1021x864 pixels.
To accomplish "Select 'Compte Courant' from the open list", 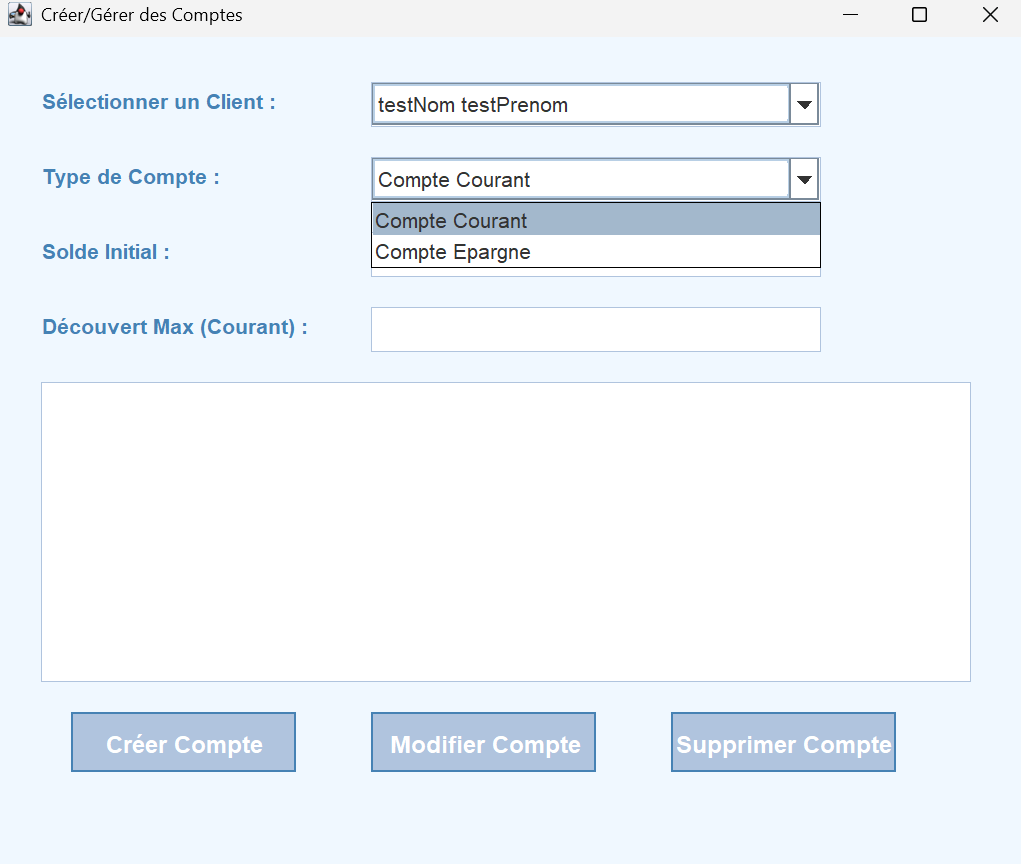I will coord(595,220).
